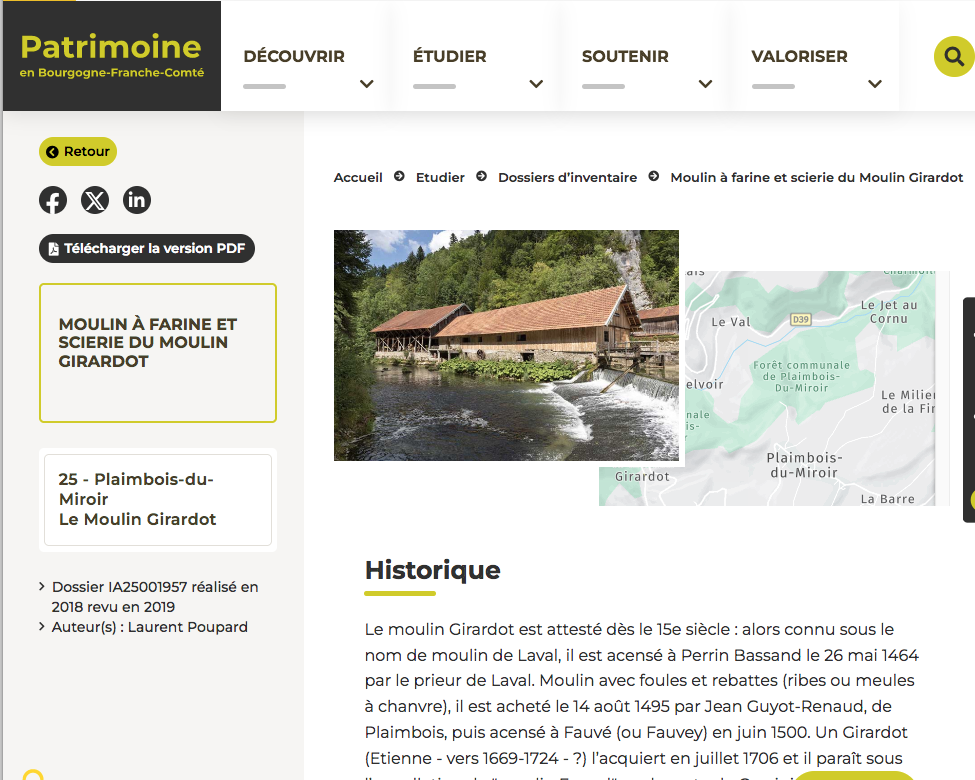
Task: Share the page on X (Twitter)
Action: pos(95,200)
